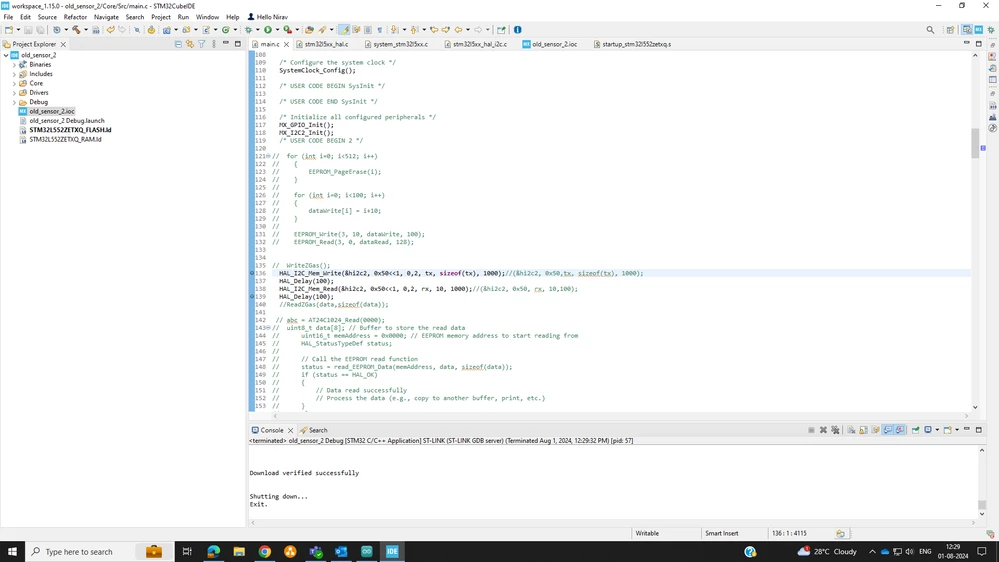Switch to system_stm32l5xx.c editor tab
The width and height of the screenshot is (999, 562).
(400, 44)
